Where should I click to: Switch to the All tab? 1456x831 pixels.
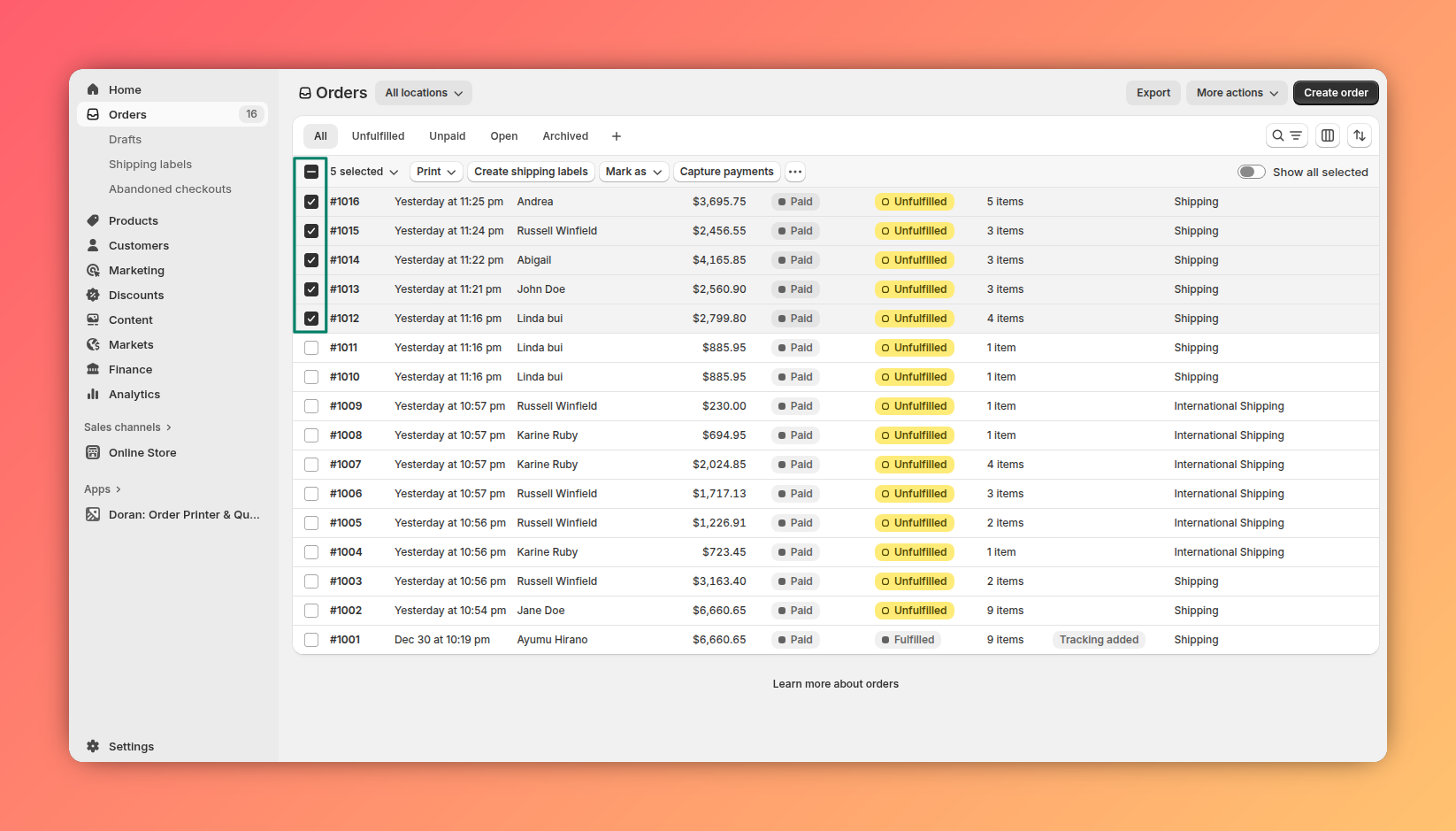coord(320,136)
